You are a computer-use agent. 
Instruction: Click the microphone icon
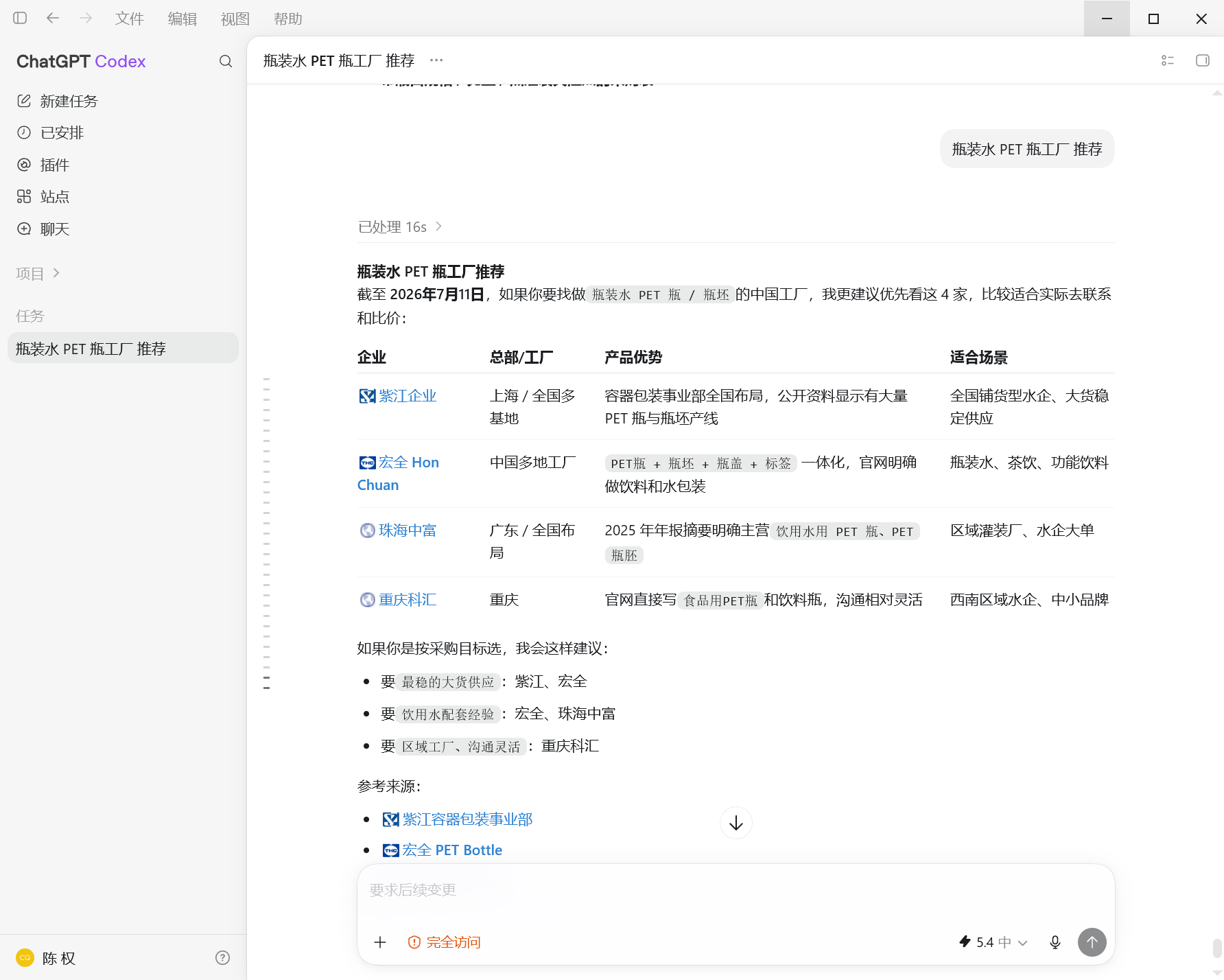point(1055,942)
